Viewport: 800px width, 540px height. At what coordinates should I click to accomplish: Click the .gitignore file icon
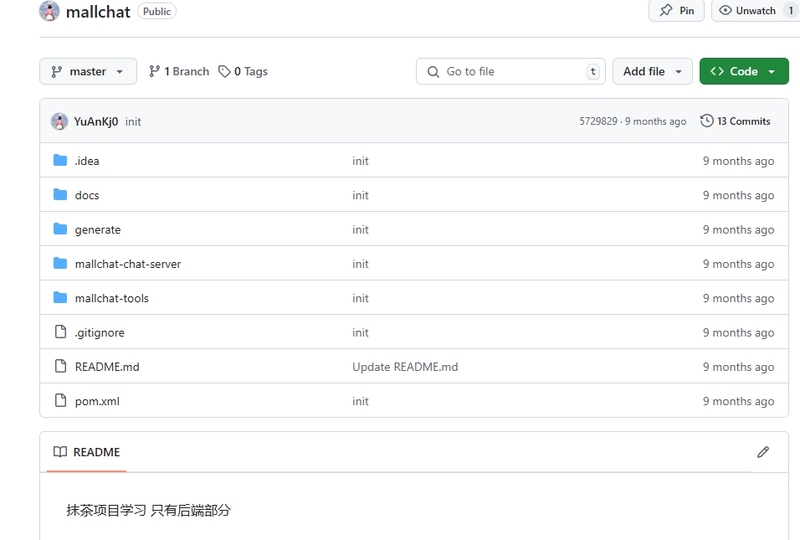point(60,332)
